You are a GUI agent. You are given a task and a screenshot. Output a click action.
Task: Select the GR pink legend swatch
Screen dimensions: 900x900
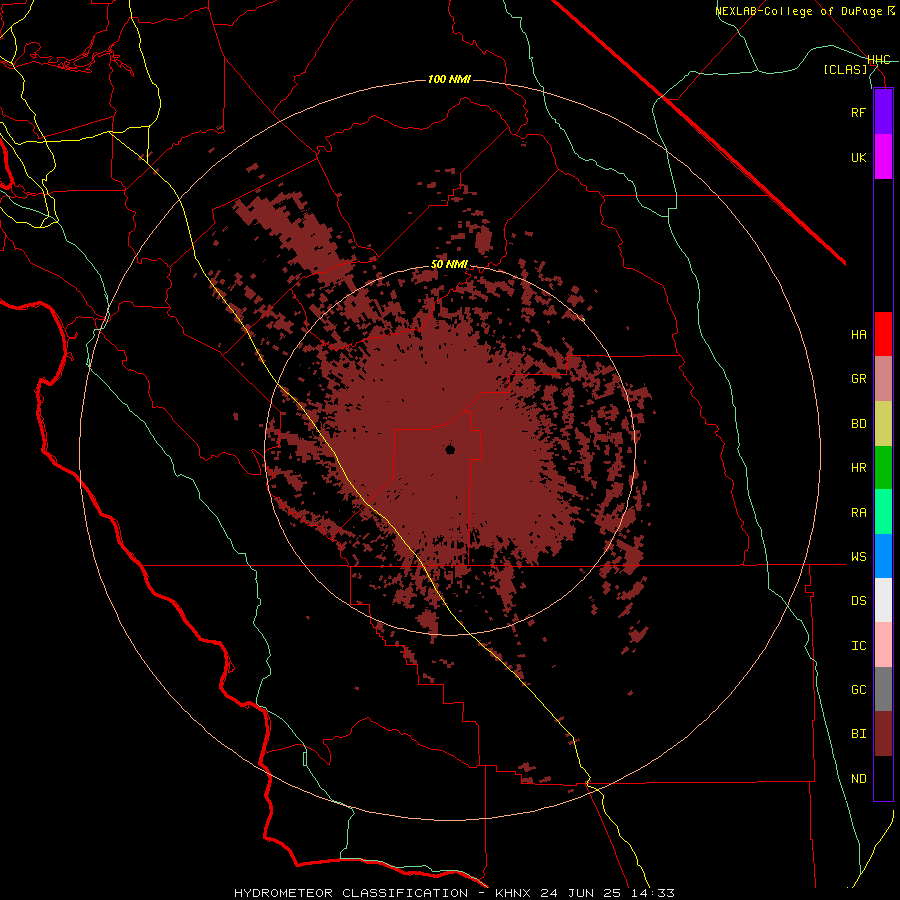click(x=883, y=379)
